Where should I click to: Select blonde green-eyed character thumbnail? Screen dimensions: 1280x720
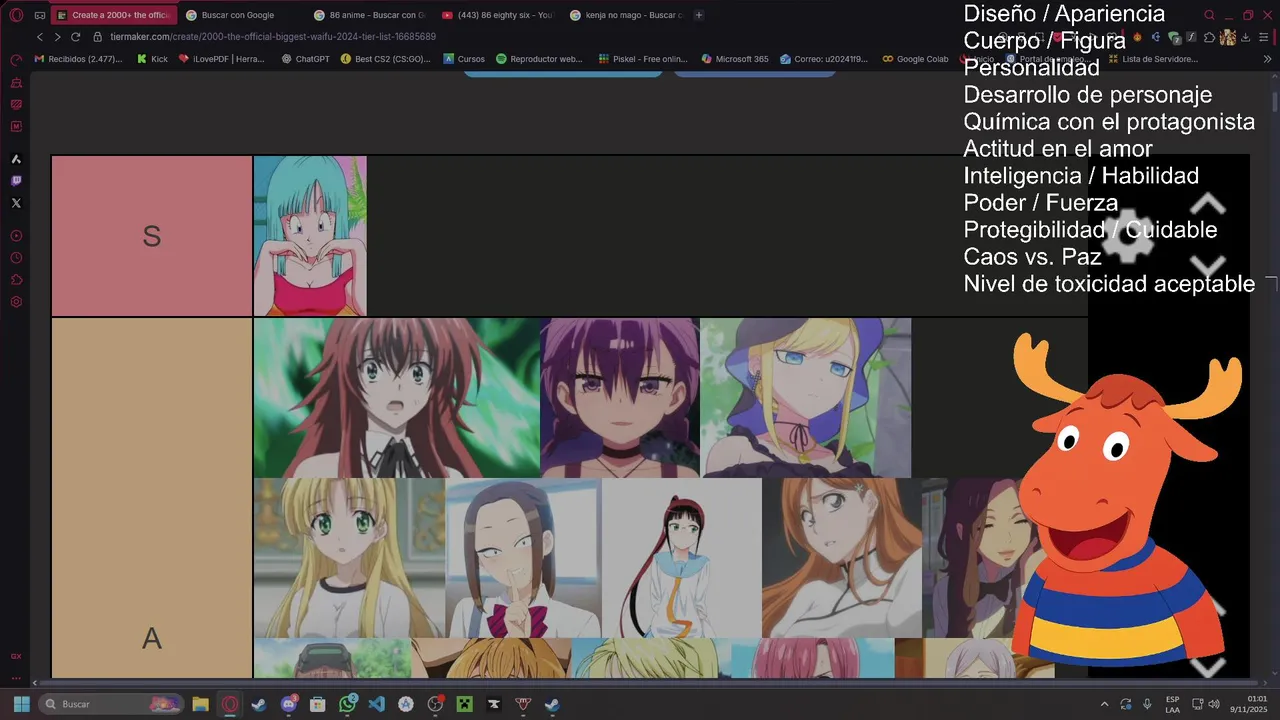point(349,558)
